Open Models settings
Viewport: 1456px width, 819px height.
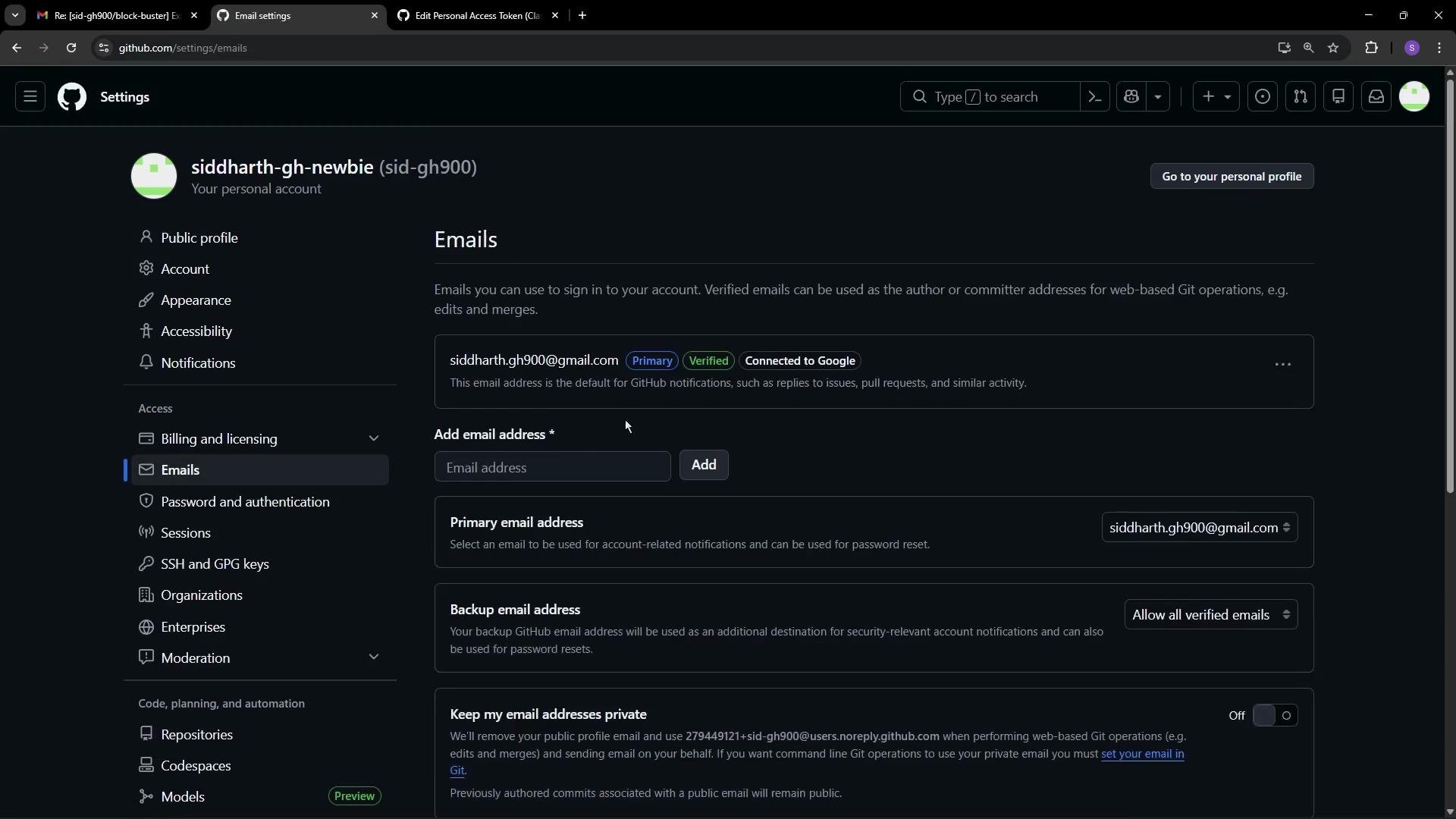260,797
